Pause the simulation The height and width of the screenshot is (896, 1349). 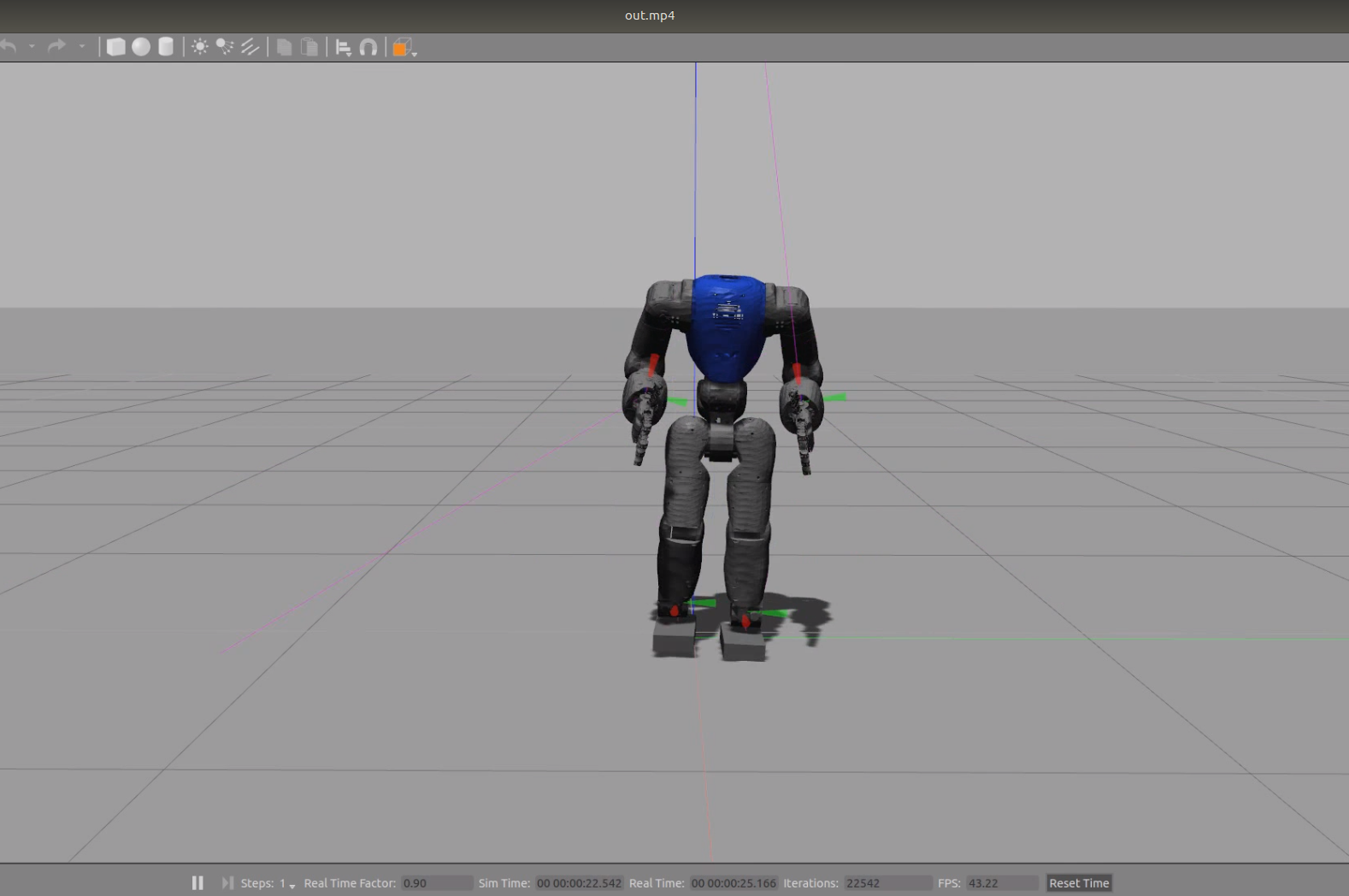coord(197,882)
